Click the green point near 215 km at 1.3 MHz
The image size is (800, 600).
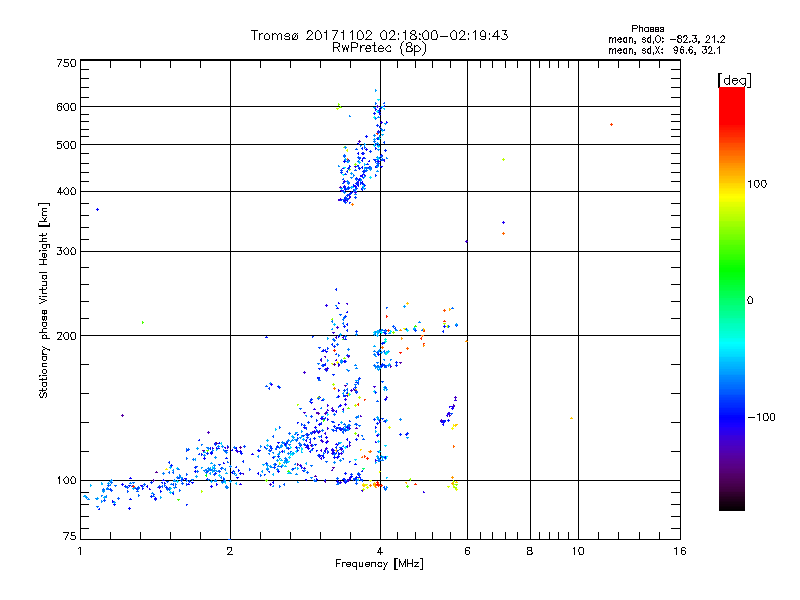[143, 322]
